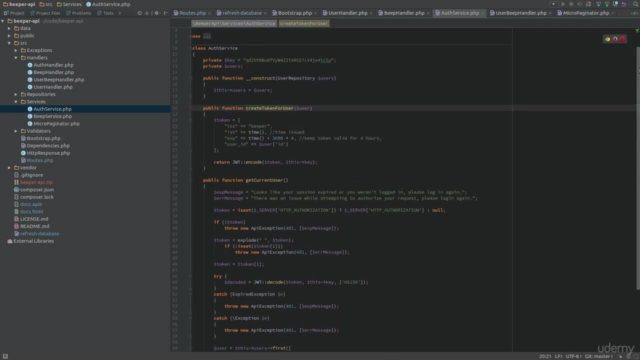Image resolution: width=640 pixels, height=360 pixels.
Task: Expand the Repositories folder
Action: pyautogui.click(x=16, y=94)
